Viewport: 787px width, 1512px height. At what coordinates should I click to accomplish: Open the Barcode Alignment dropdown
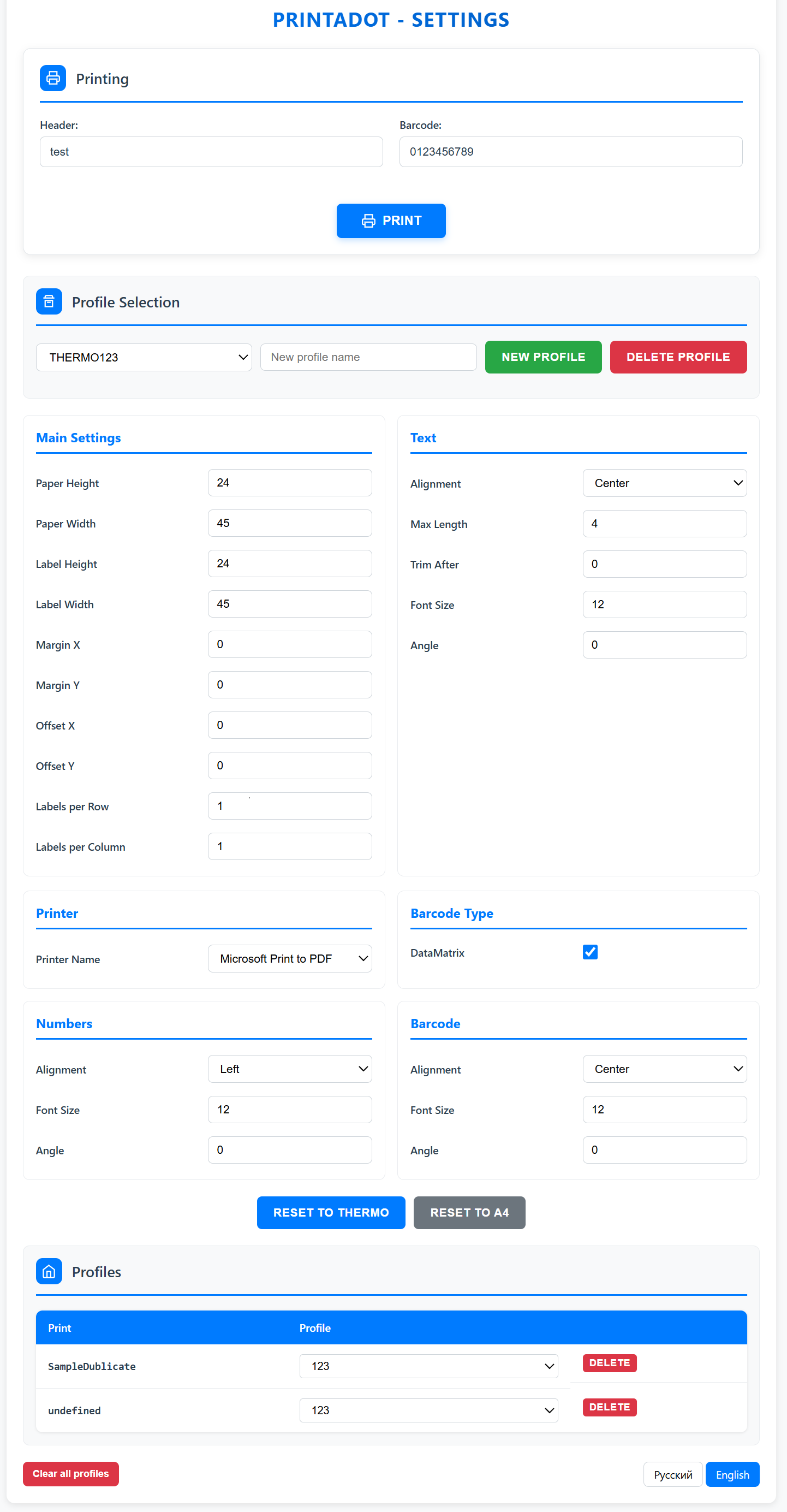664,1069
